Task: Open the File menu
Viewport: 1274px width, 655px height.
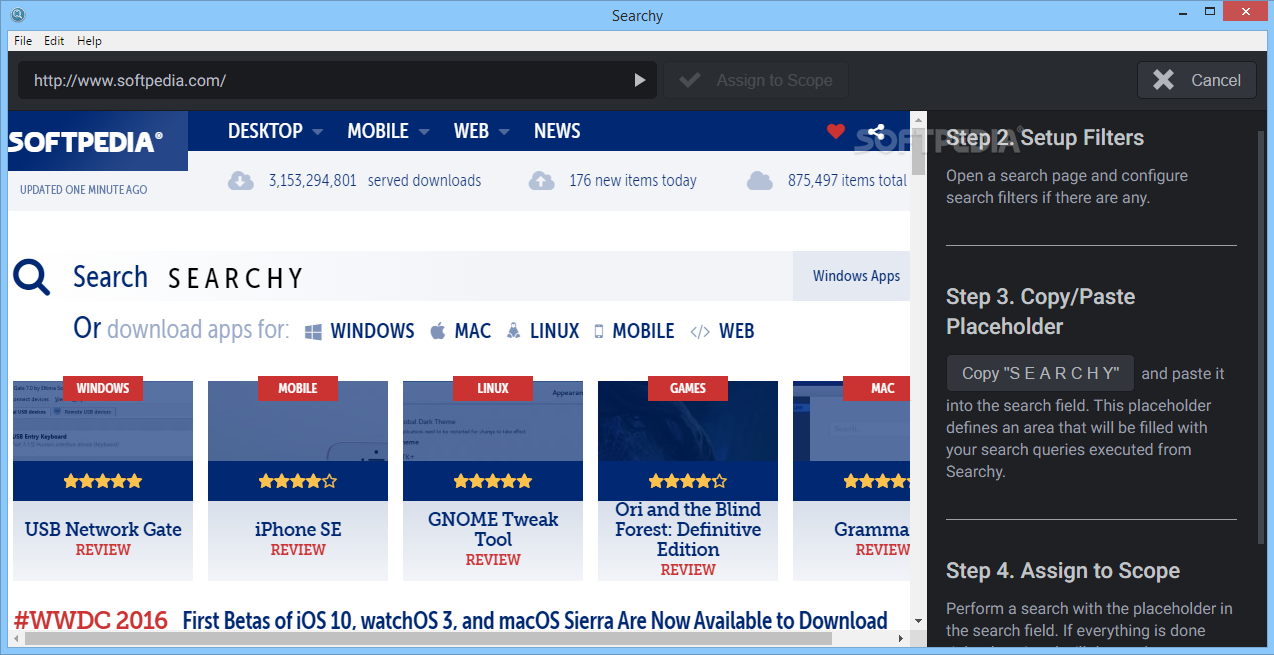Action: tap(23, 41)
